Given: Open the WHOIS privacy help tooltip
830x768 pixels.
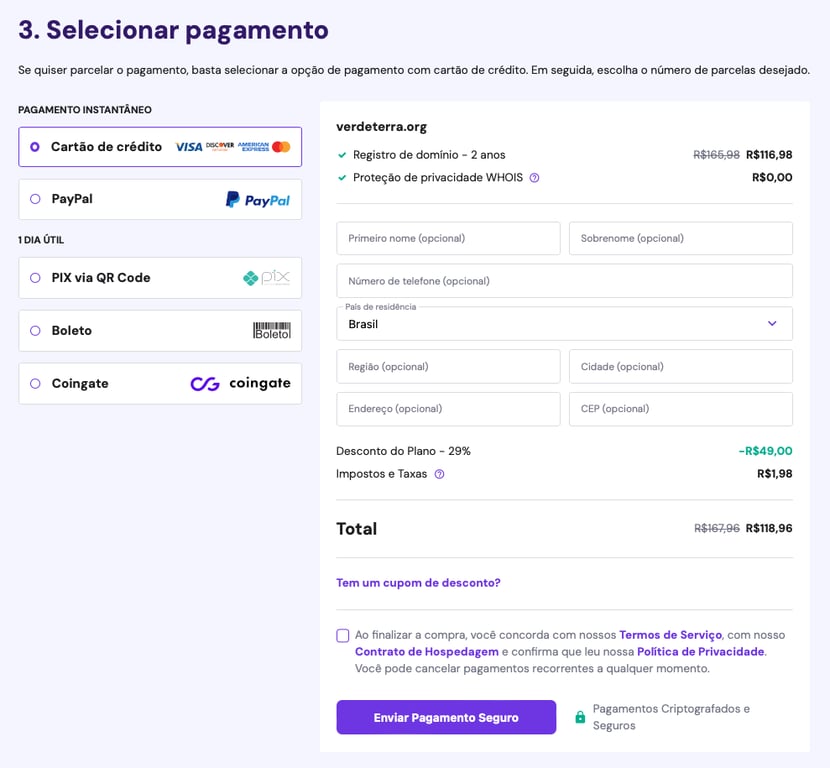Looking at the screenshot, I should pyautogui.click(x=537, y=177).
